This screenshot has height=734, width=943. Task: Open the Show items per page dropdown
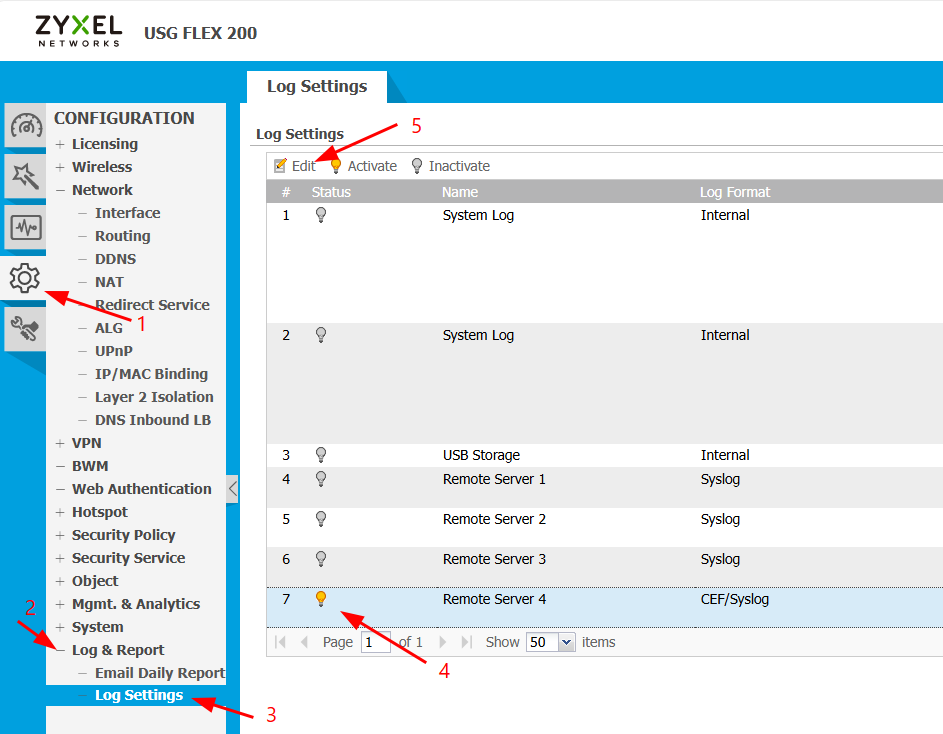tap(567, 642)
